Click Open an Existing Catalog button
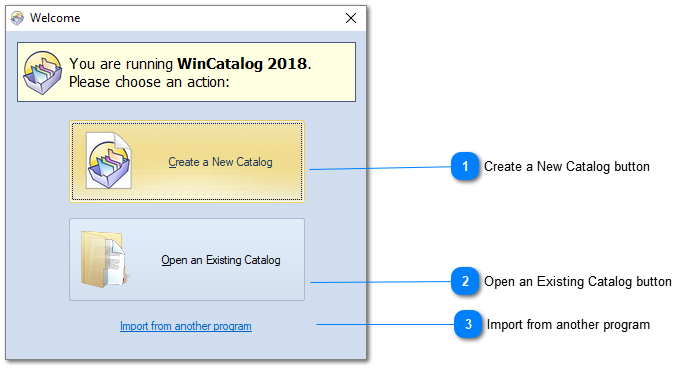 pyautogui.click(x=187, y=259)
